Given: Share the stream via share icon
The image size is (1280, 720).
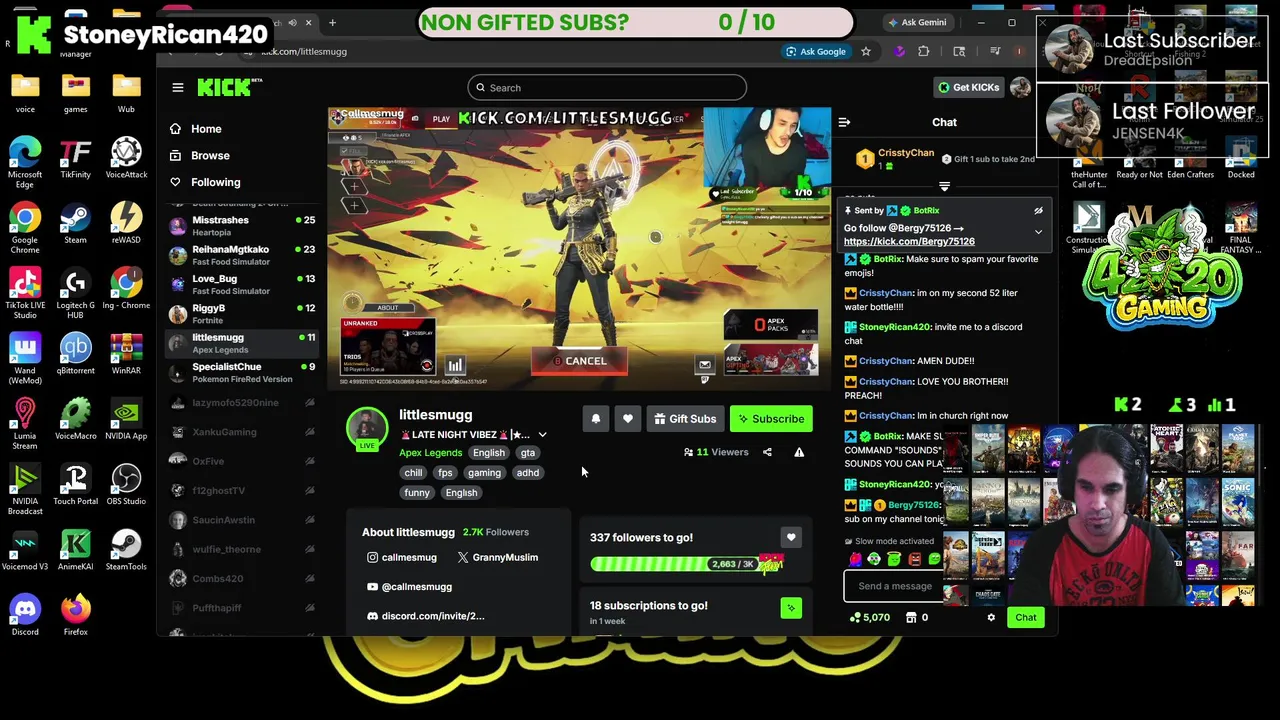Looking at the screenshot, I should click(x=767, y=452).
